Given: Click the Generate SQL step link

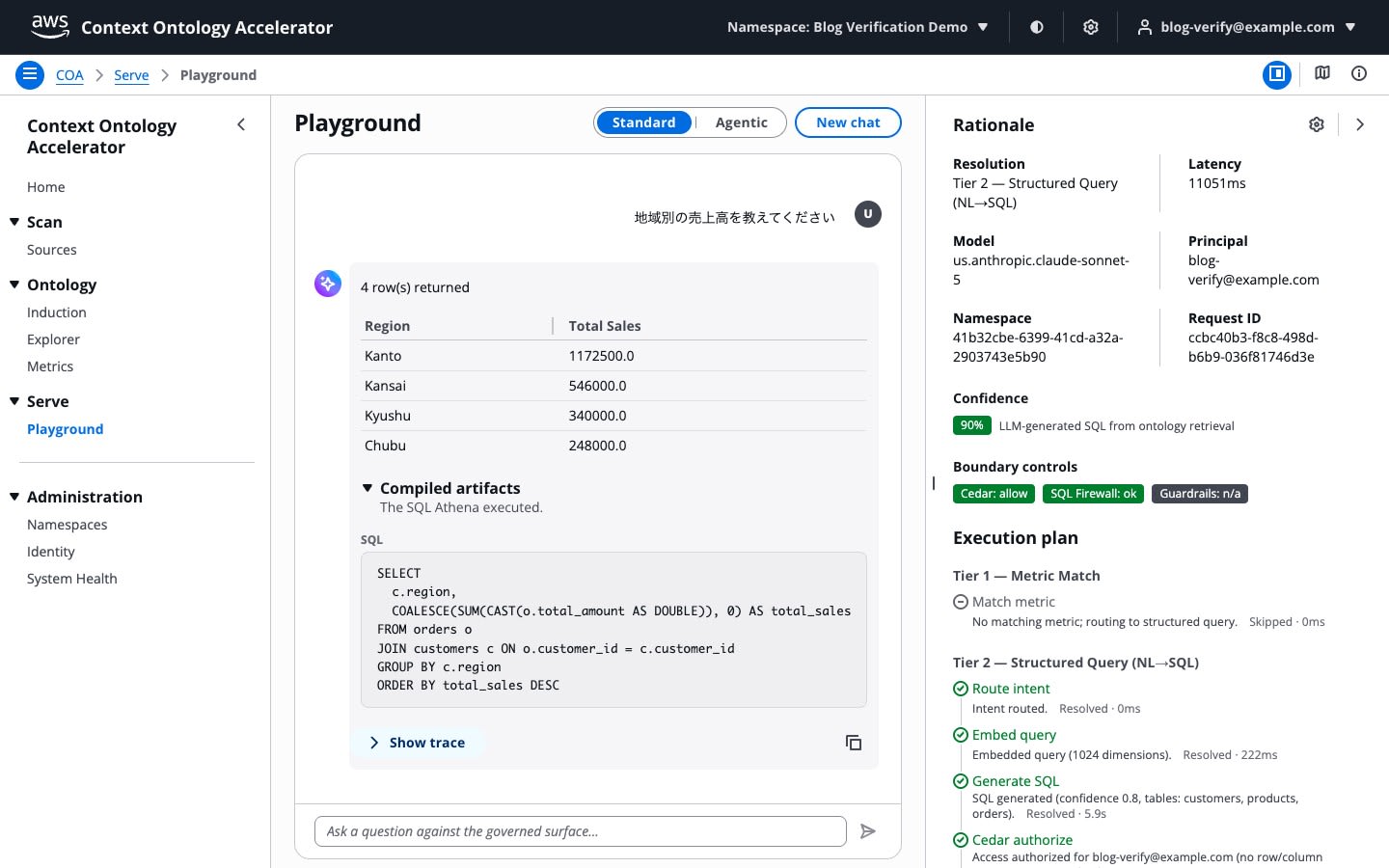Looking at the screenshot, I should coord(1016,781).
